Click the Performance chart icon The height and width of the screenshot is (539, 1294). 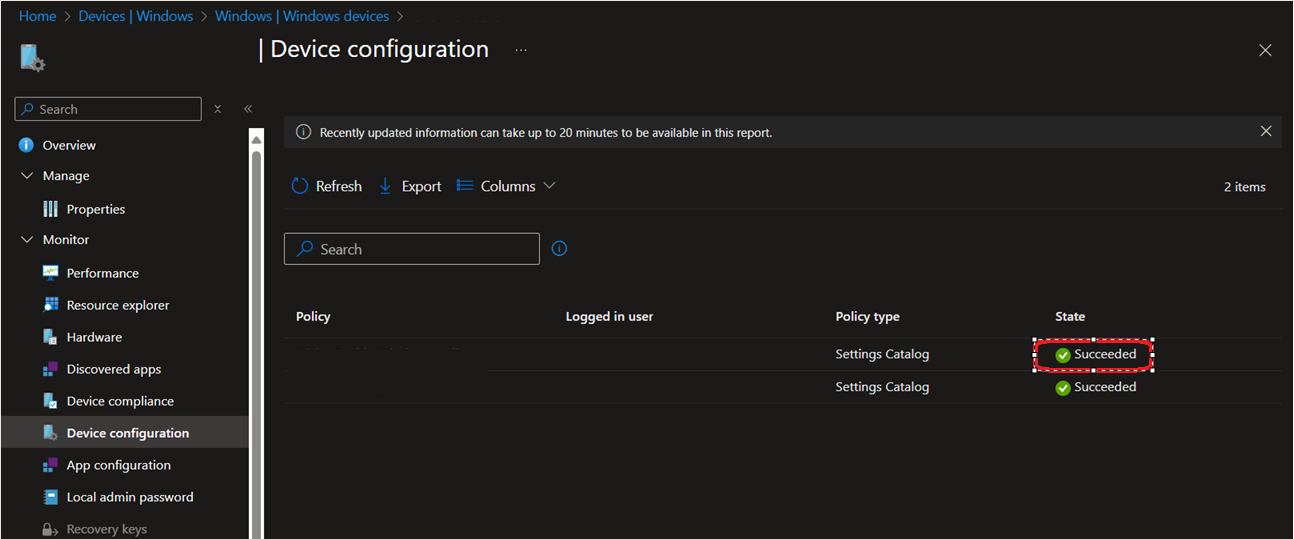[x=51, y=273]
